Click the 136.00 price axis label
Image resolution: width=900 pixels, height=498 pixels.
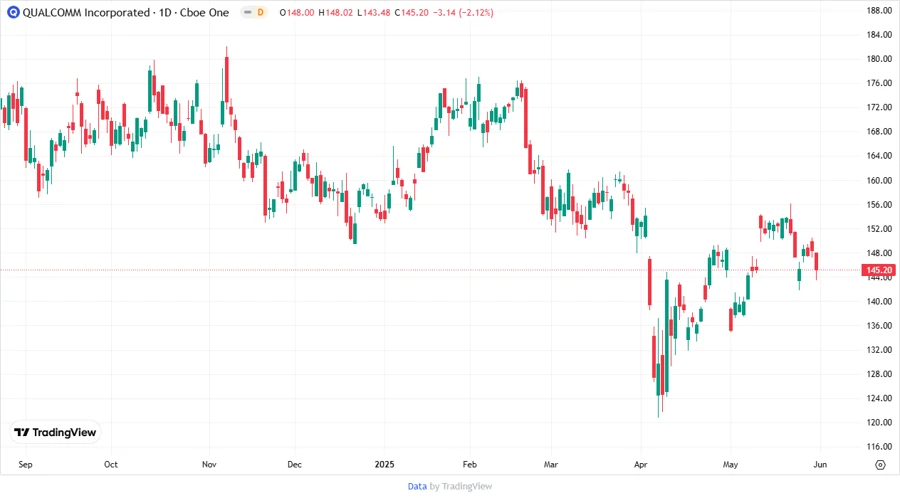[x=879, y=325]
